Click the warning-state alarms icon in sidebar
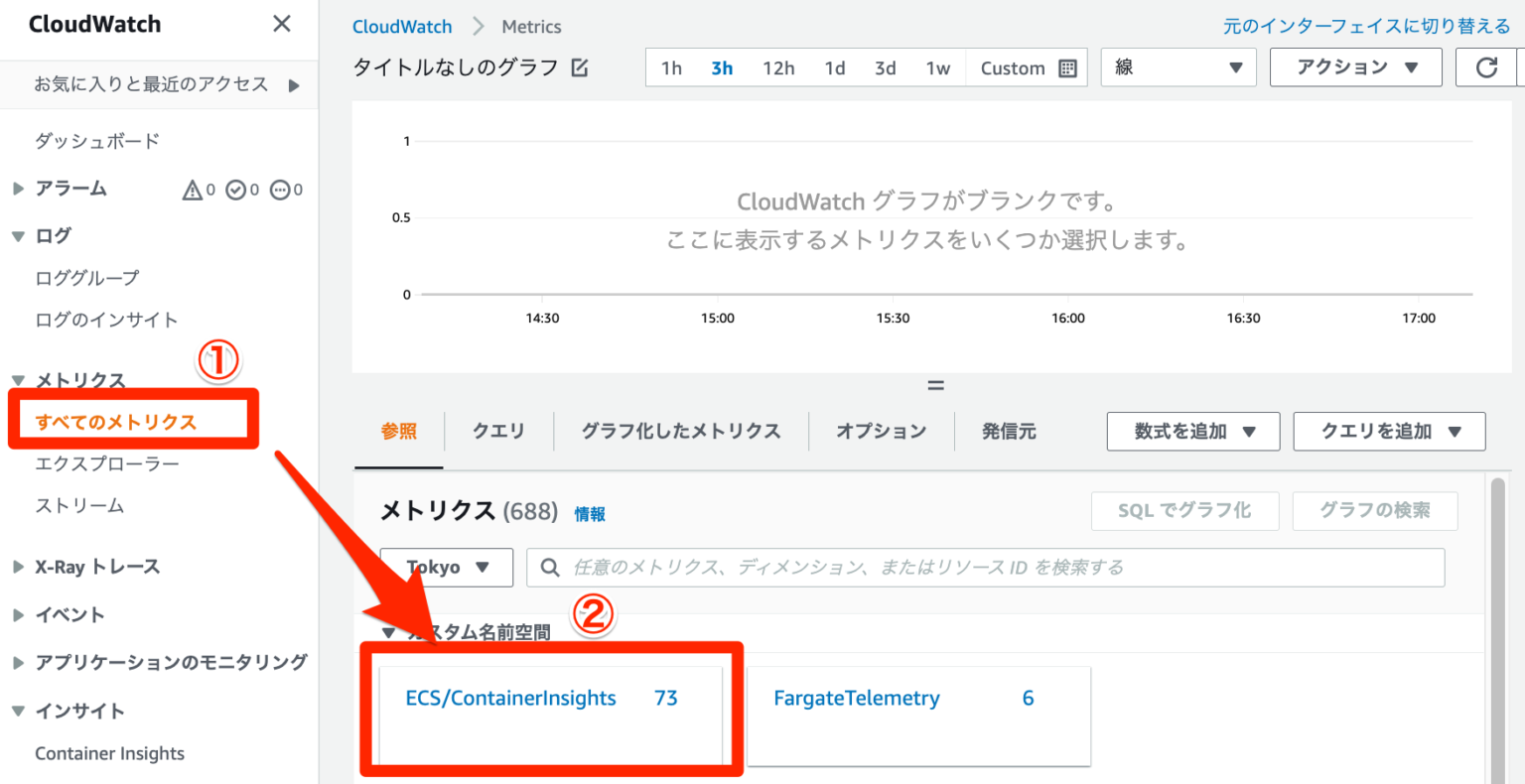 (x=191, y=189)
